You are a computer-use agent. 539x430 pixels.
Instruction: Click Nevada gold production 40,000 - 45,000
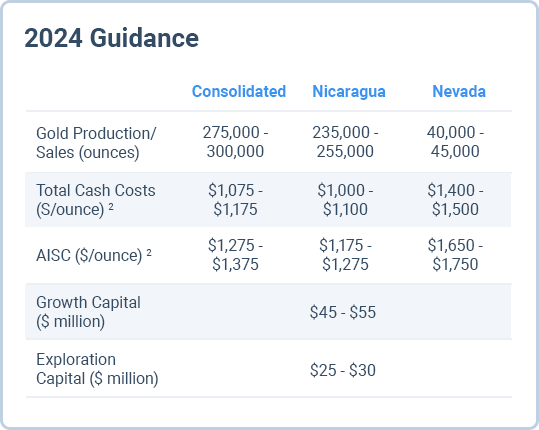point(455,142)
